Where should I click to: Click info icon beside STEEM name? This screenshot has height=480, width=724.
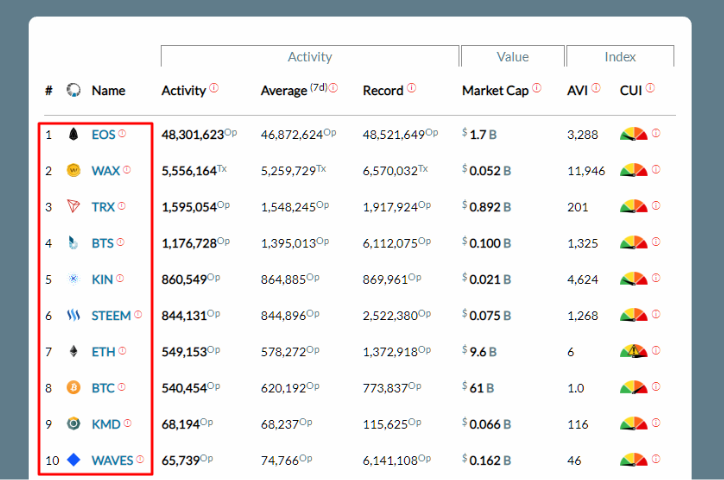pos(138,314)
